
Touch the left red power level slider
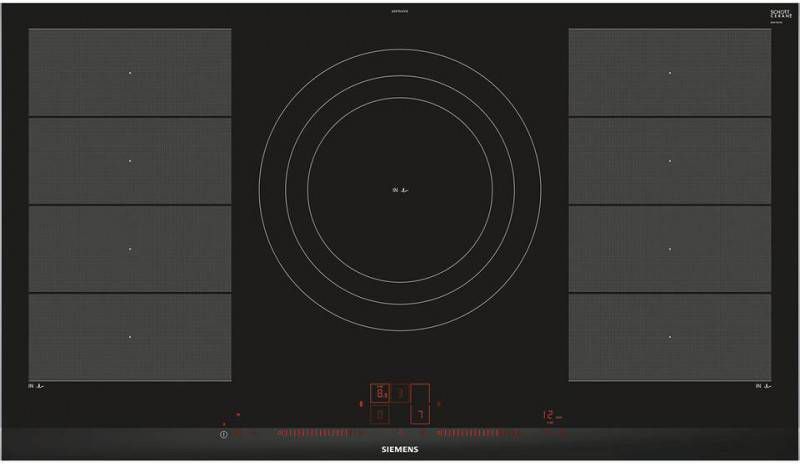[310, 434]
